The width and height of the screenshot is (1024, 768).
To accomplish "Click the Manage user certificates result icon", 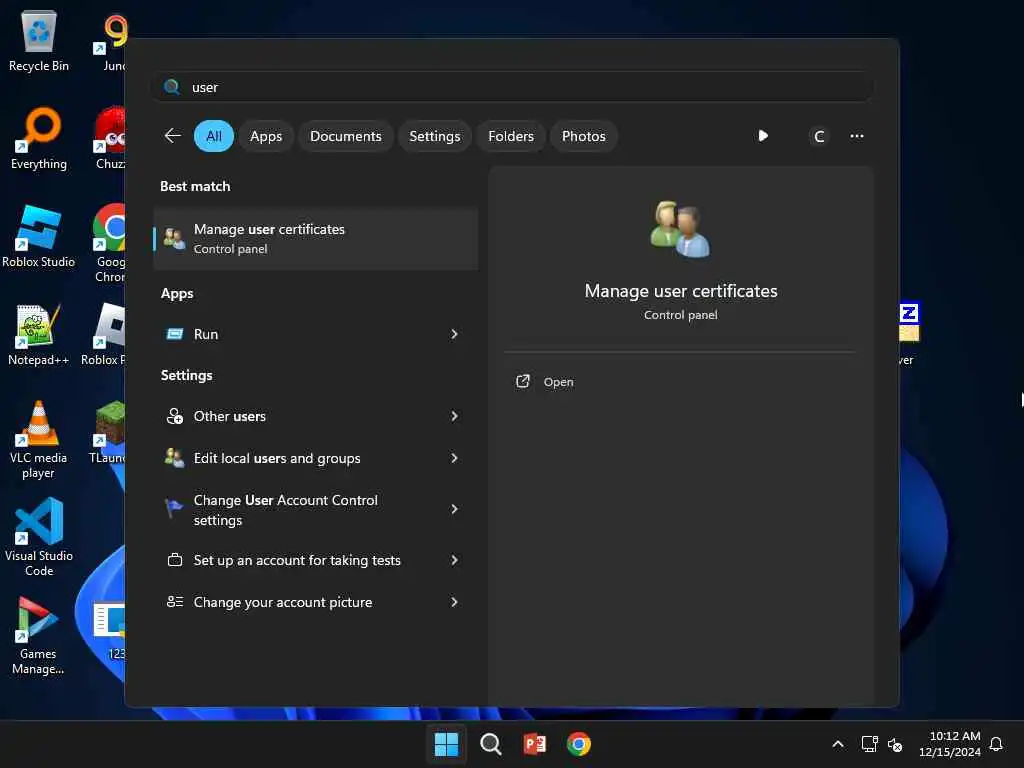I will [174, 238].
